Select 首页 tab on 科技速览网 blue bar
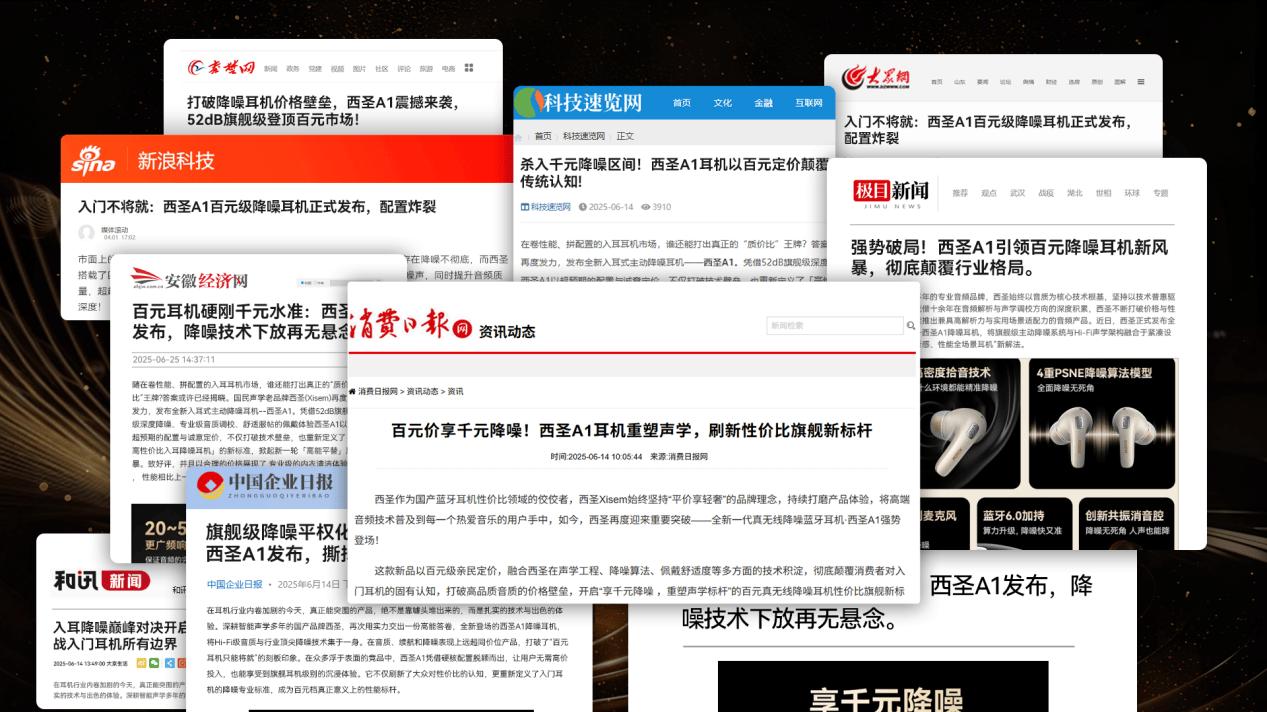 click(682, 103)
